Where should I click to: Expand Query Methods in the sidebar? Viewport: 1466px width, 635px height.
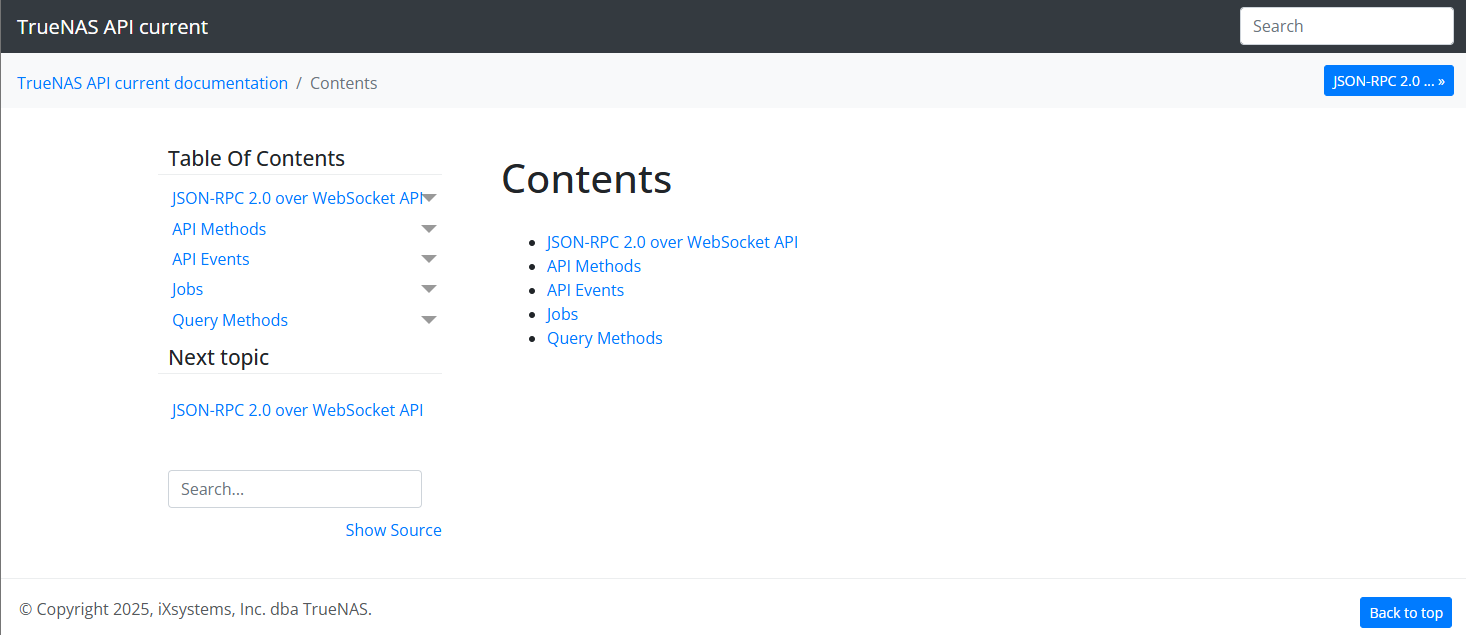click(429, 319)
